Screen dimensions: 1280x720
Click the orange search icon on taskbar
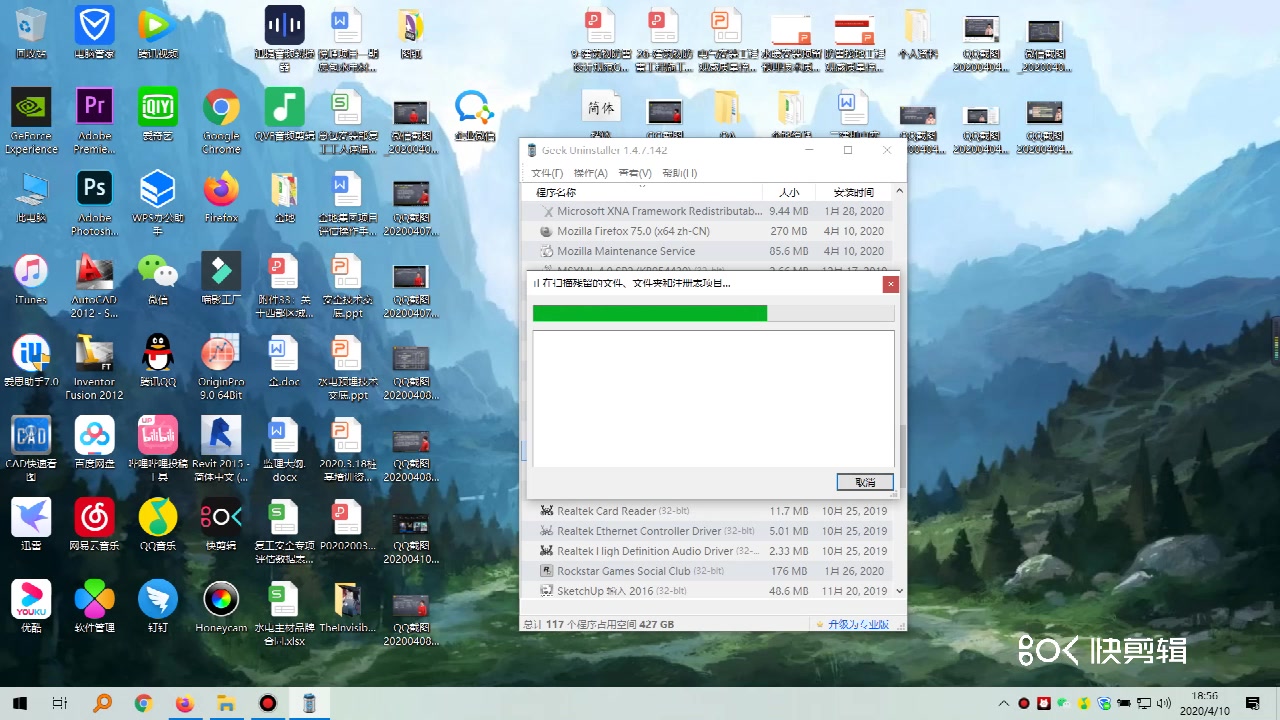click(x=102, y=703)
